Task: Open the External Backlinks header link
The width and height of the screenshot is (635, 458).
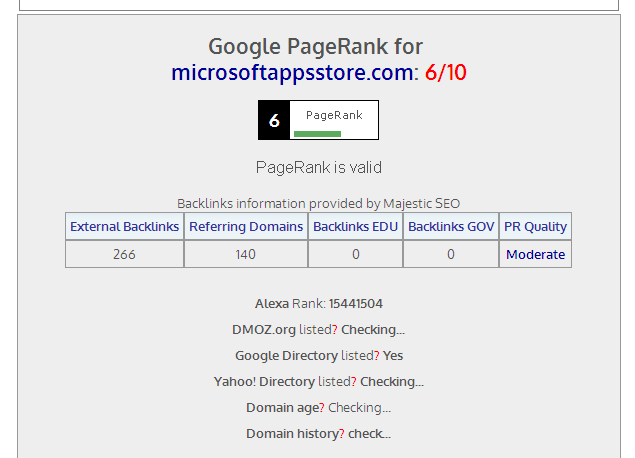Action: (124, 226)
